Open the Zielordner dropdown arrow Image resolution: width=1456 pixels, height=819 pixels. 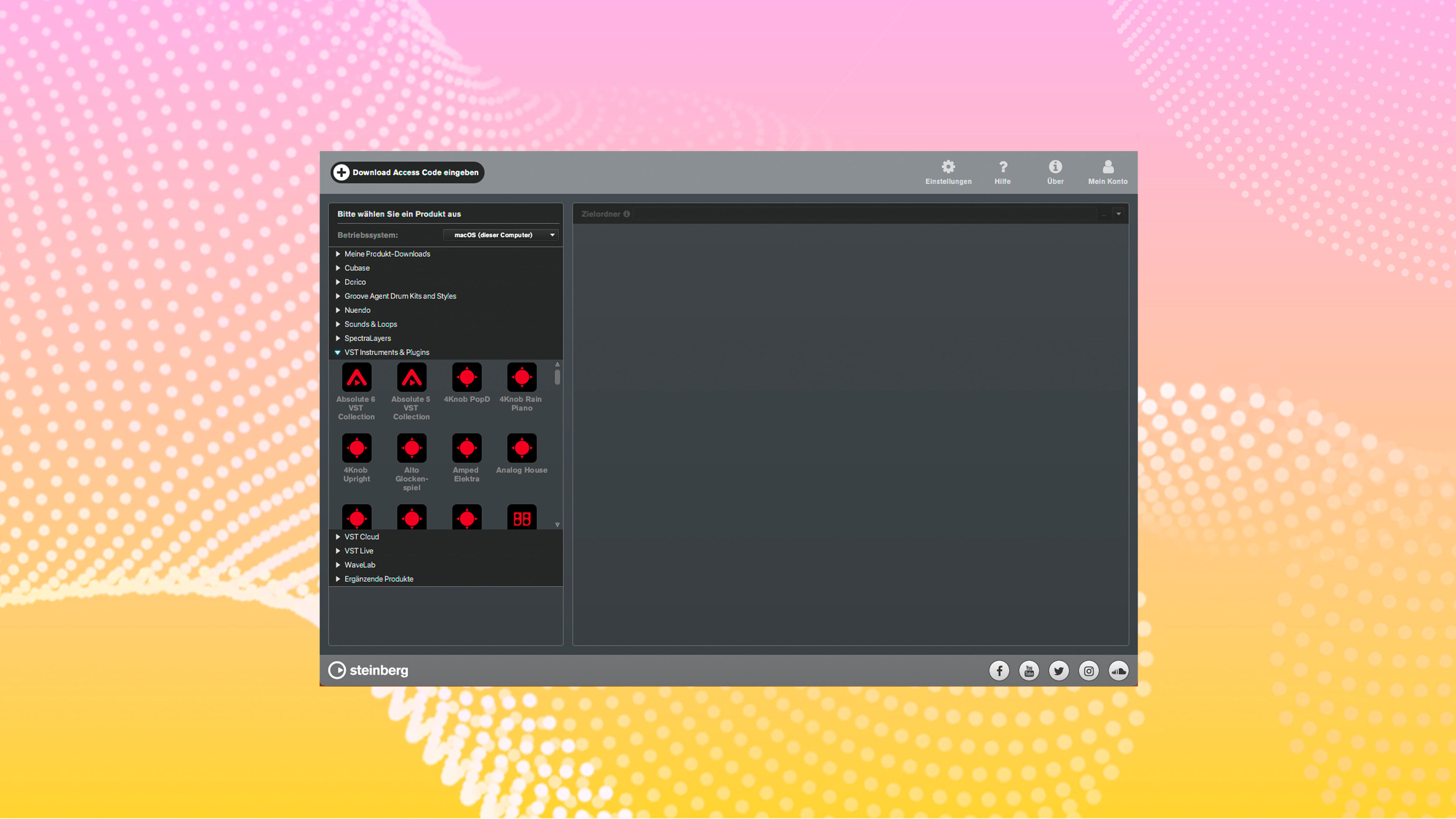point(1118,214)
